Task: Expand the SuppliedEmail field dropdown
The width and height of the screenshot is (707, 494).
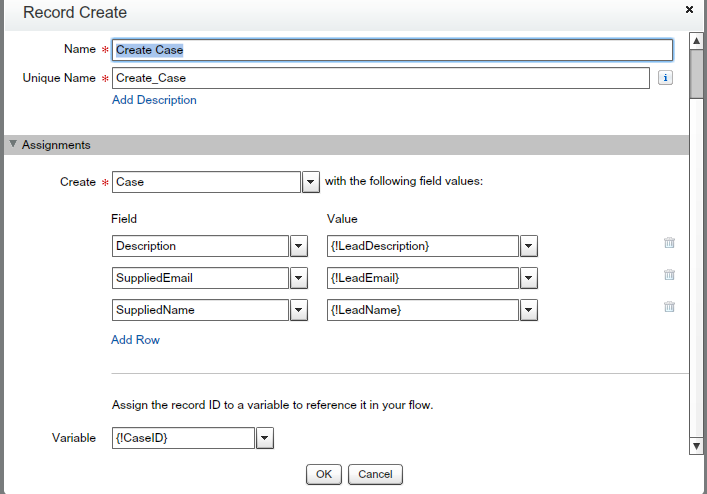Action: point(298,278)
